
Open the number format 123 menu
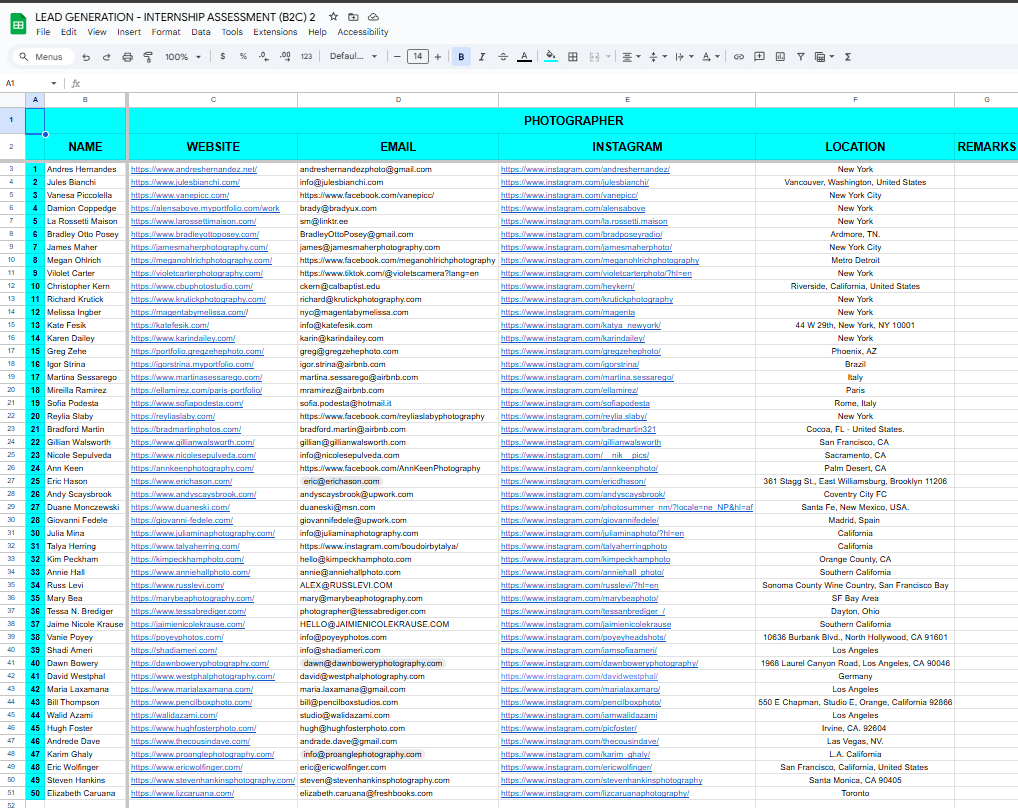[x=306, y=56]
